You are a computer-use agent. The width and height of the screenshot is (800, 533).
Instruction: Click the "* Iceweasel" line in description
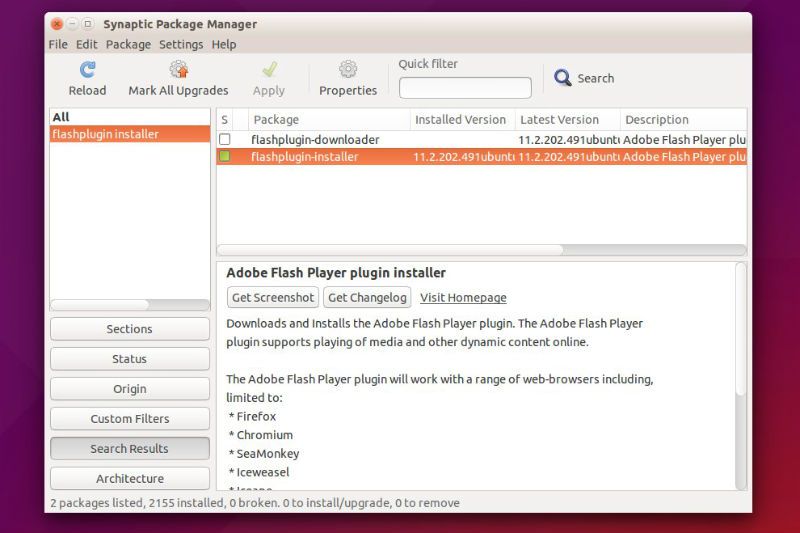pos(259,472)
